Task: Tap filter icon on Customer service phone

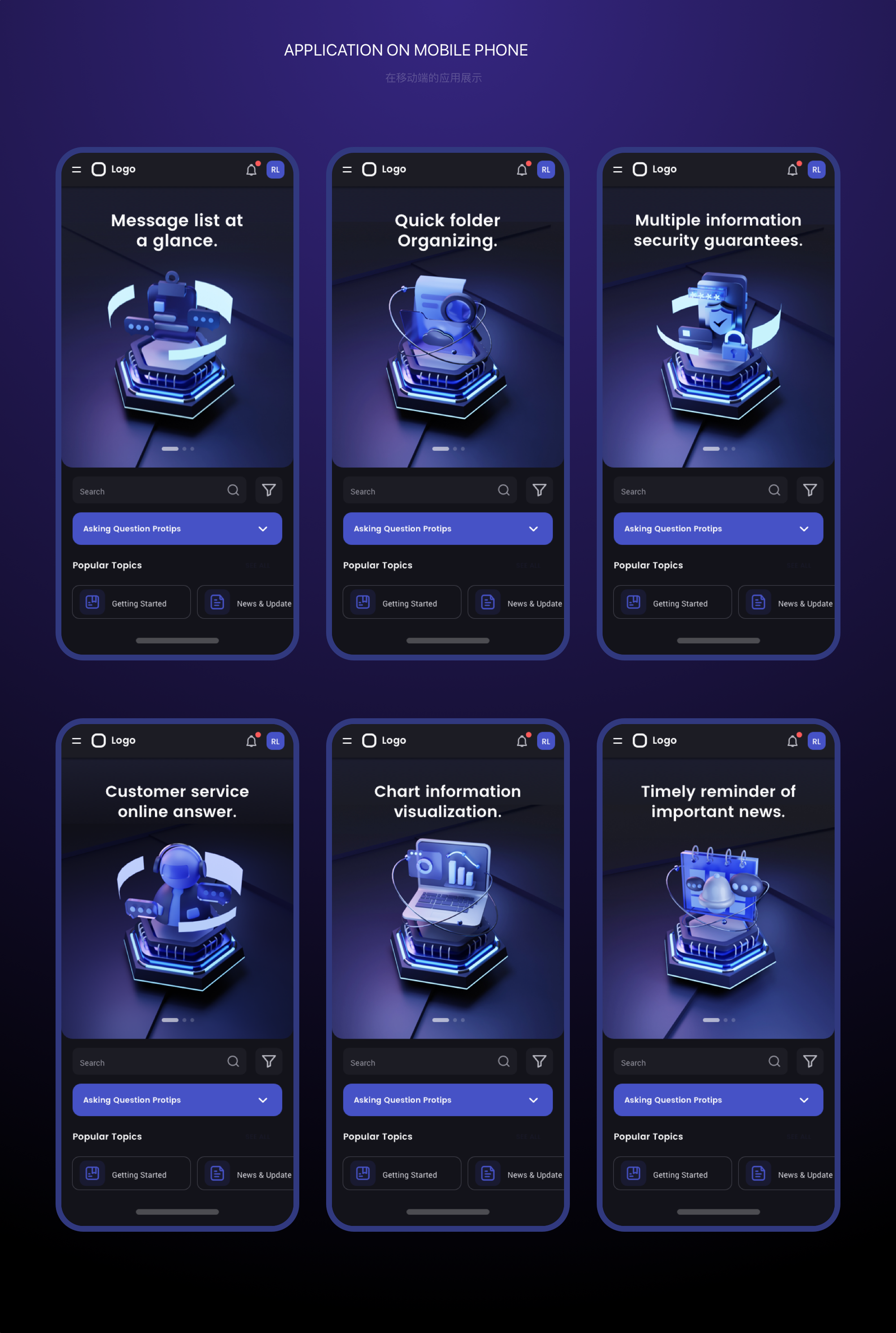Action: 268,1061
